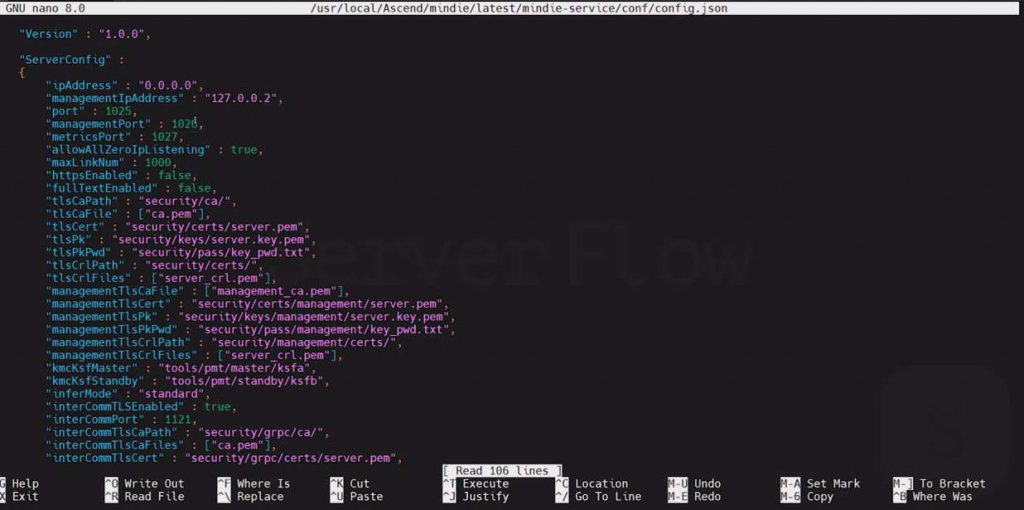Viewport: 1024px width, 510px height.
Task: Click the Where Is search shortcut
Action: coord(263,484)
